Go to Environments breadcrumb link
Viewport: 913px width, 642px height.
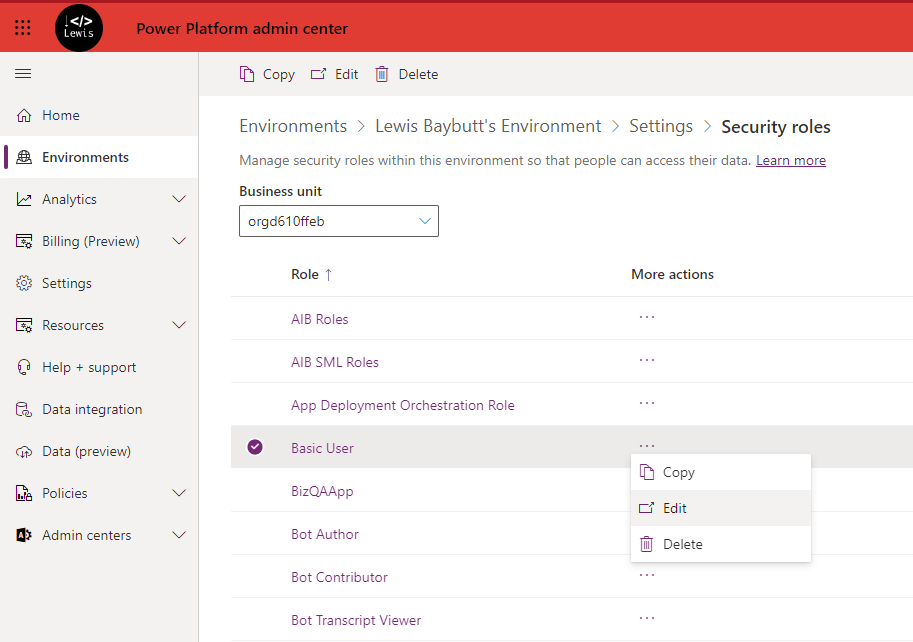[x=293, y=126]
